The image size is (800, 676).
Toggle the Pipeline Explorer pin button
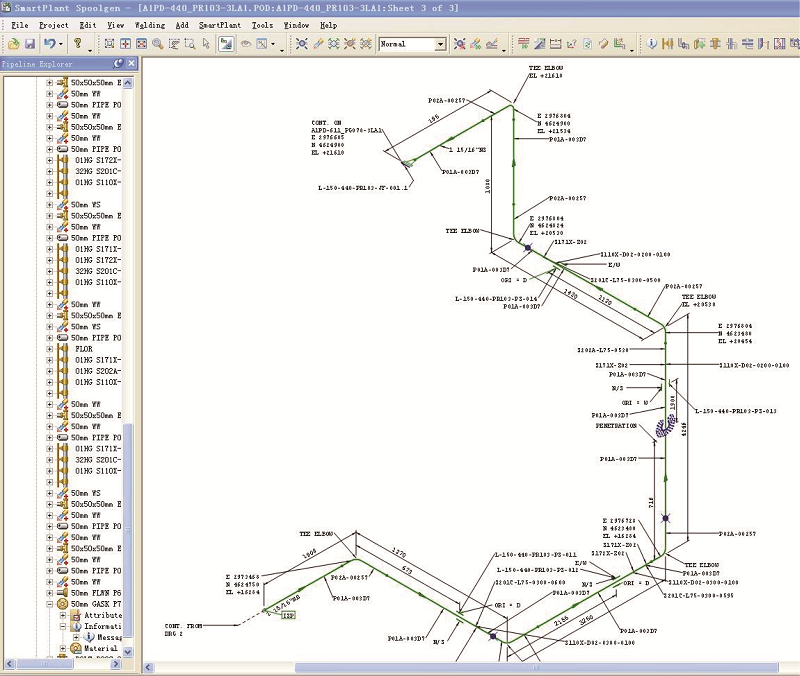pyautogui.click(x=118, y=63)
